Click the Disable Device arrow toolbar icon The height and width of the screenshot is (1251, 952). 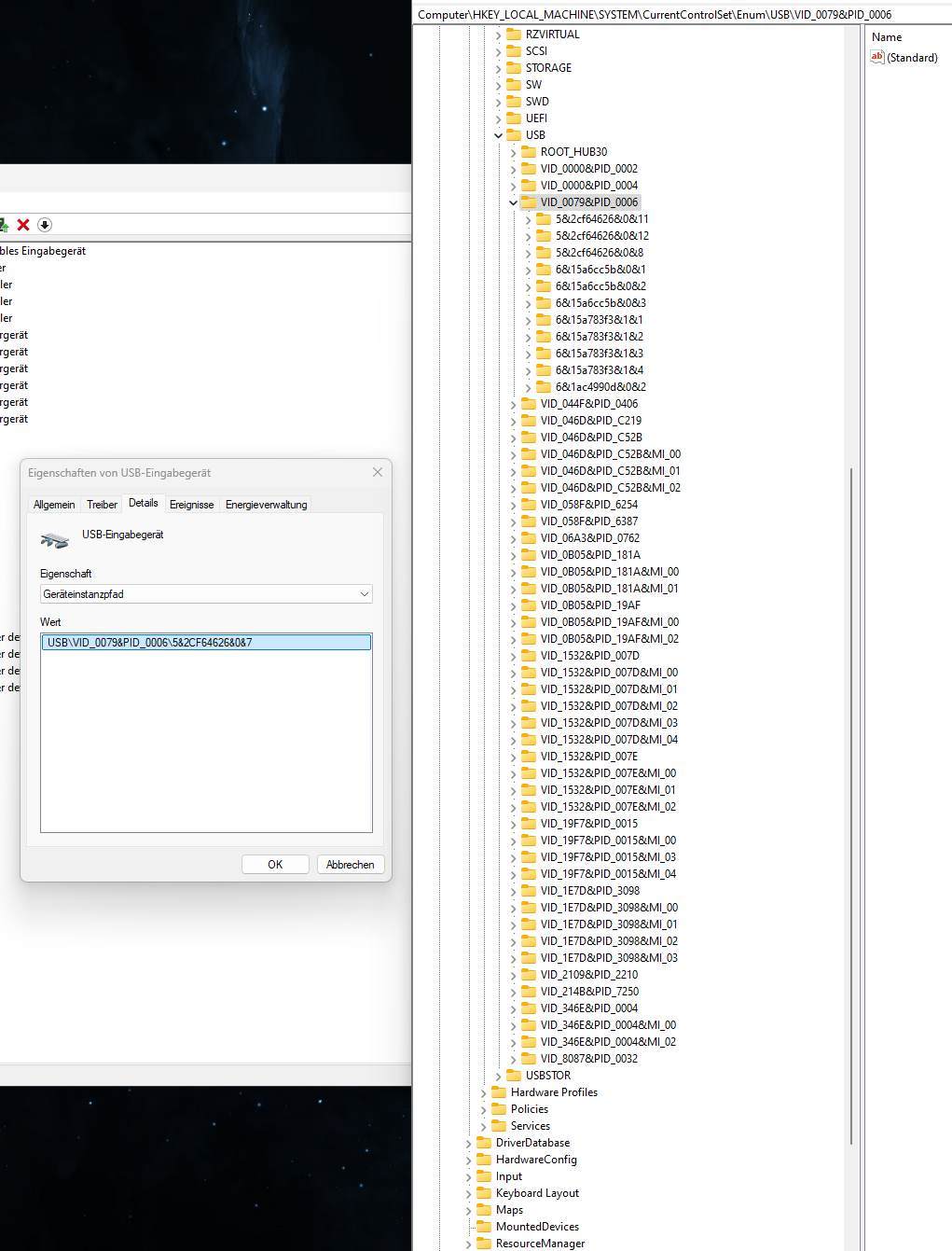[44, 225]
